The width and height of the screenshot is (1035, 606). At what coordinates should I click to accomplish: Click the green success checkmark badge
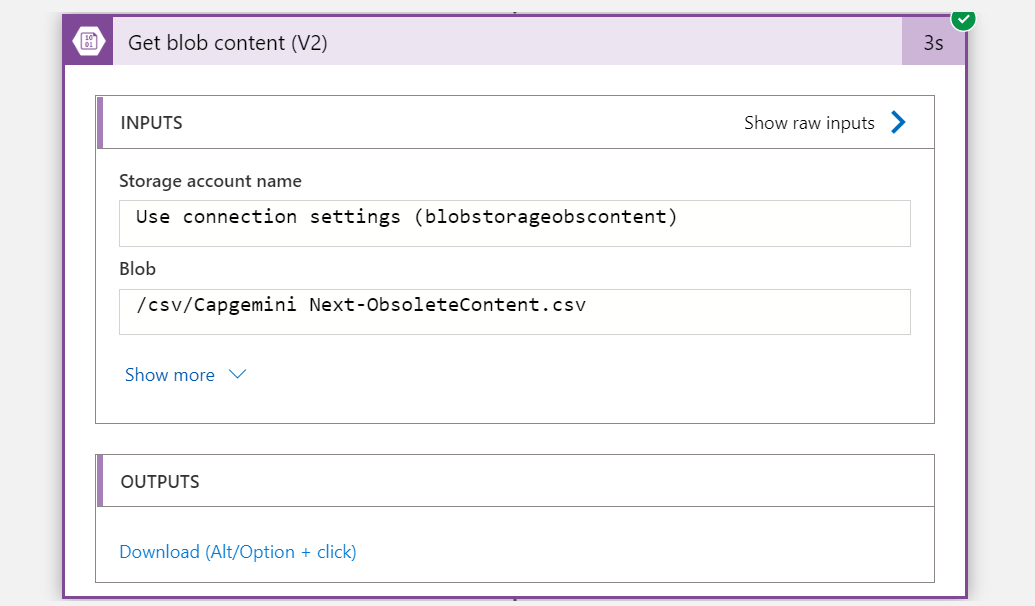click(961, 19)
